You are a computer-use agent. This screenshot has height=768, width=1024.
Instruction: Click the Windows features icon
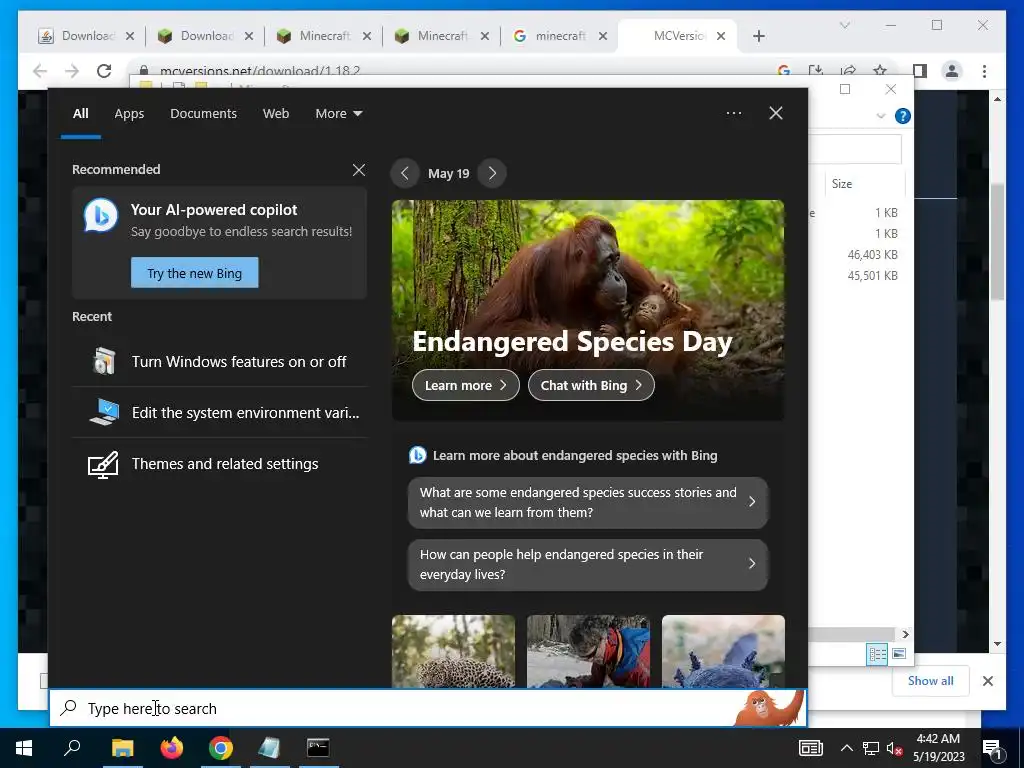point(104,361)
